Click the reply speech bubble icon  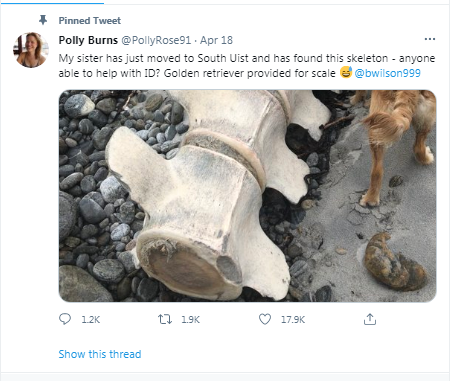(x=65, y=319)
